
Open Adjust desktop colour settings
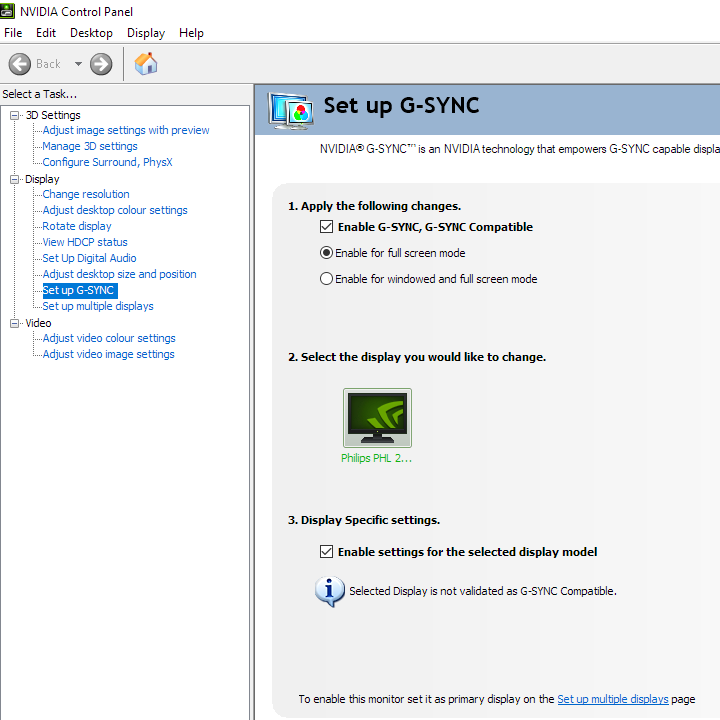tap(115, 210)
